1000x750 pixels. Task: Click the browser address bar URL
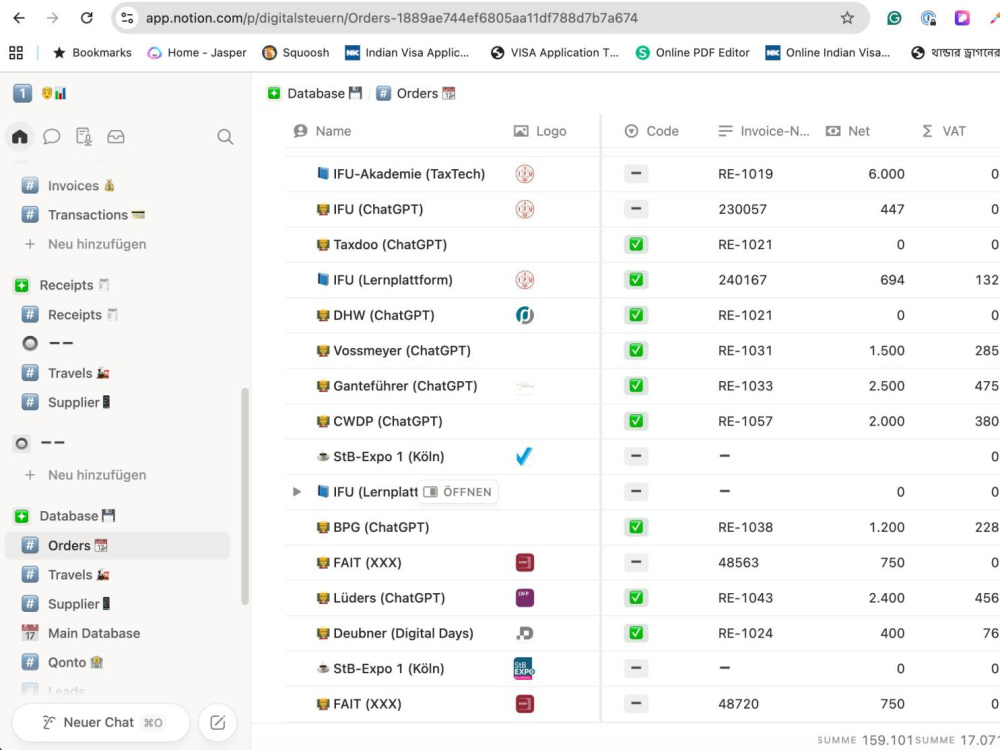(392, 18)
